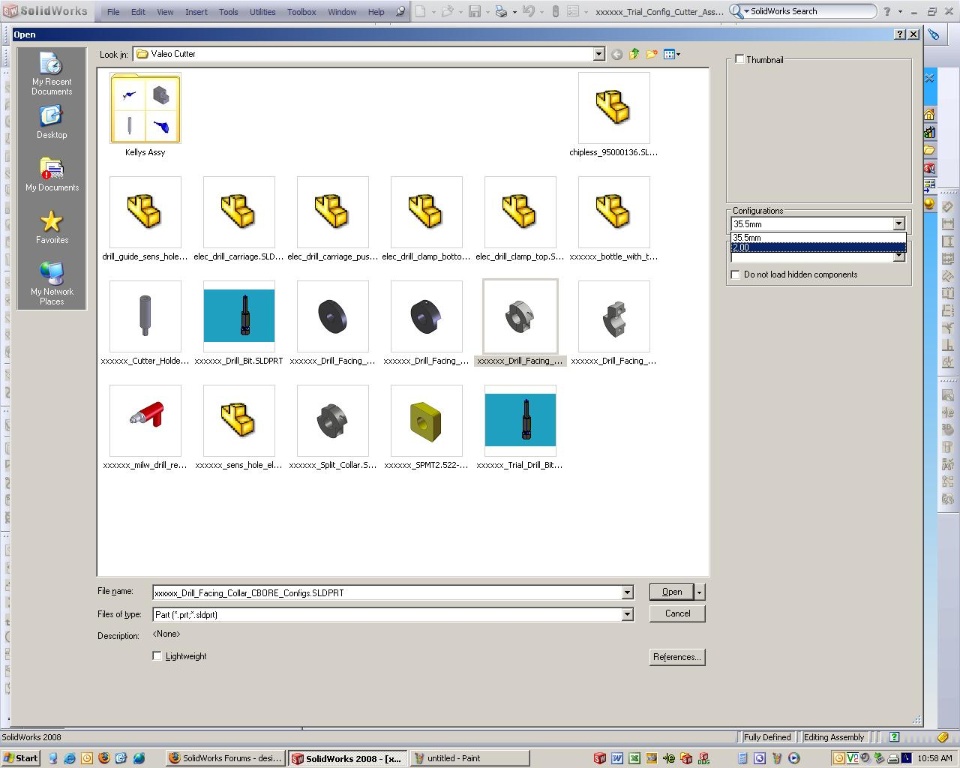Click the SolidWorks Search magnifier icon
This screenshot has height=768, width=960.
[735, 11]
